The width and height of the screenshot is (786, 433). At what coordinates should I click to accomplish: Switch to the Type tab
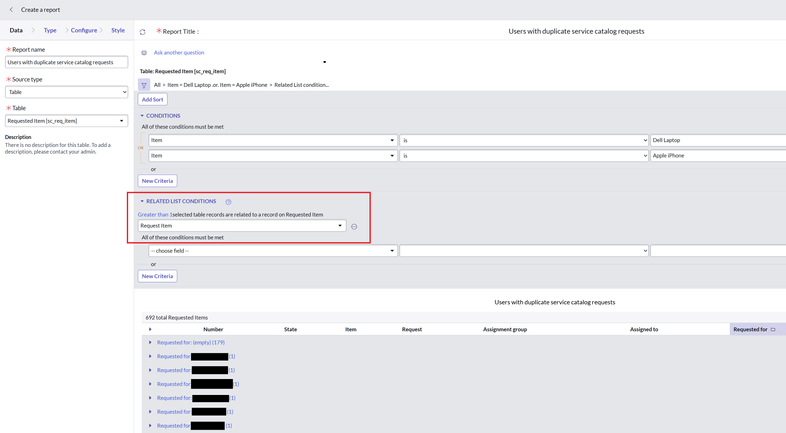click(x=50, y=31)
